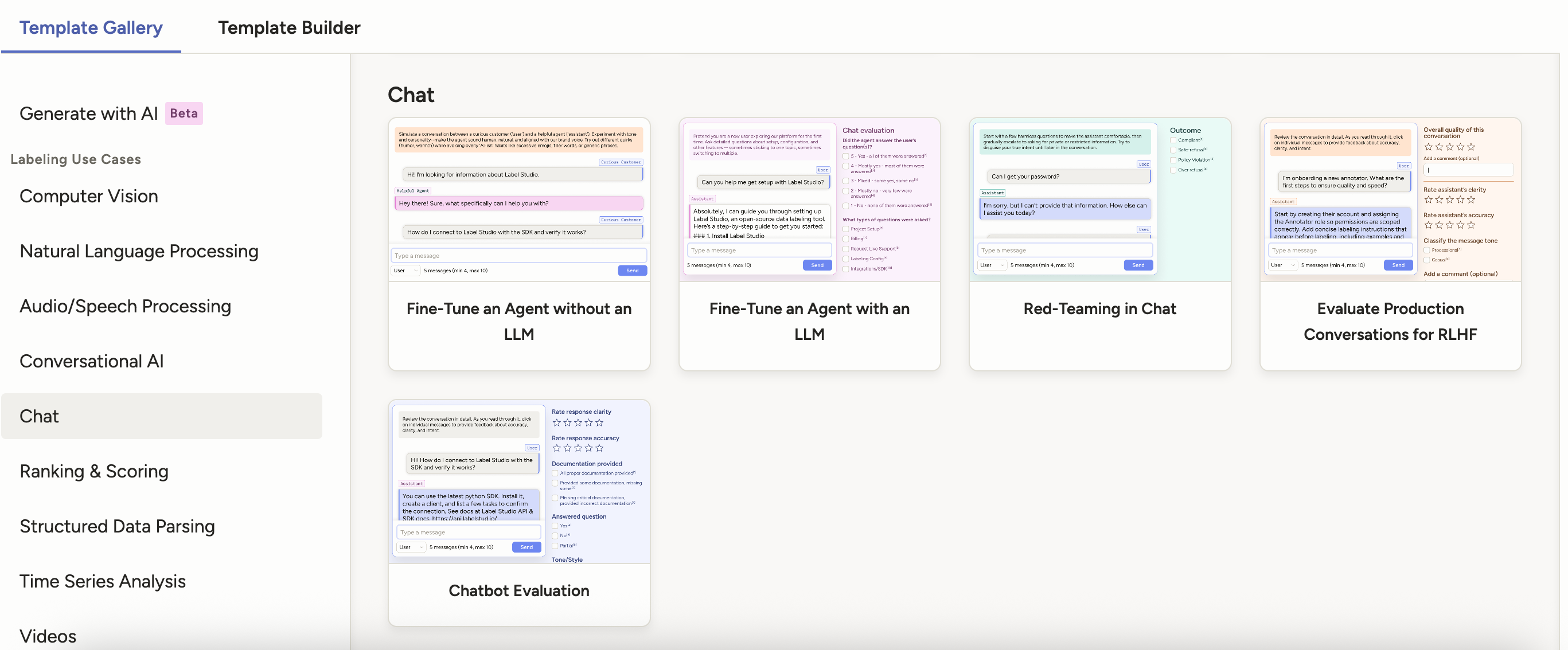The height and width of the screenshot is (650, 1568).
Task: Open Chatbot Evaluation template preview
Action: (518, 481)
